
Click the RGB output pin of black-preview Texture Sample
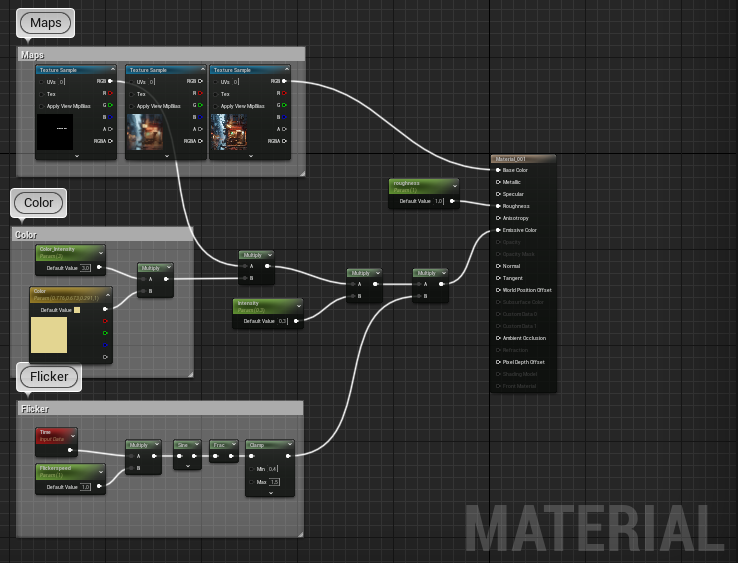tap(110, 81)
